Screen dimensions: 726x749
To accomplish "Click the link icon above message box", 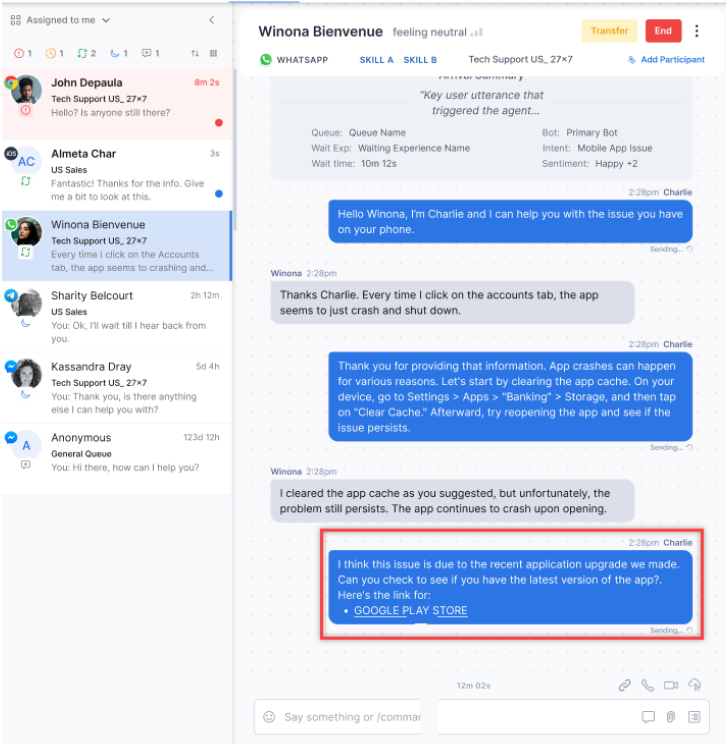I will coord(624,685).
